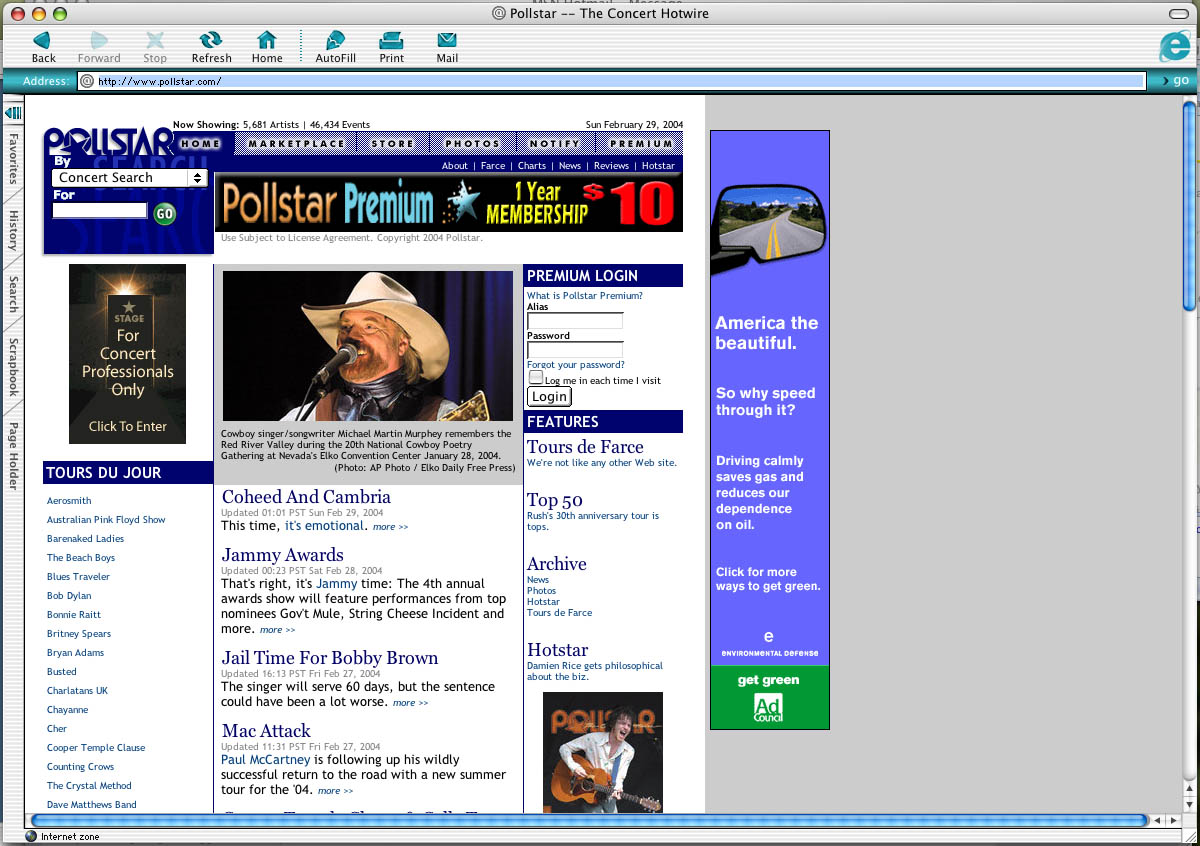Click the Internet zone status icon
1200x846 pixels.
(31, 837)
